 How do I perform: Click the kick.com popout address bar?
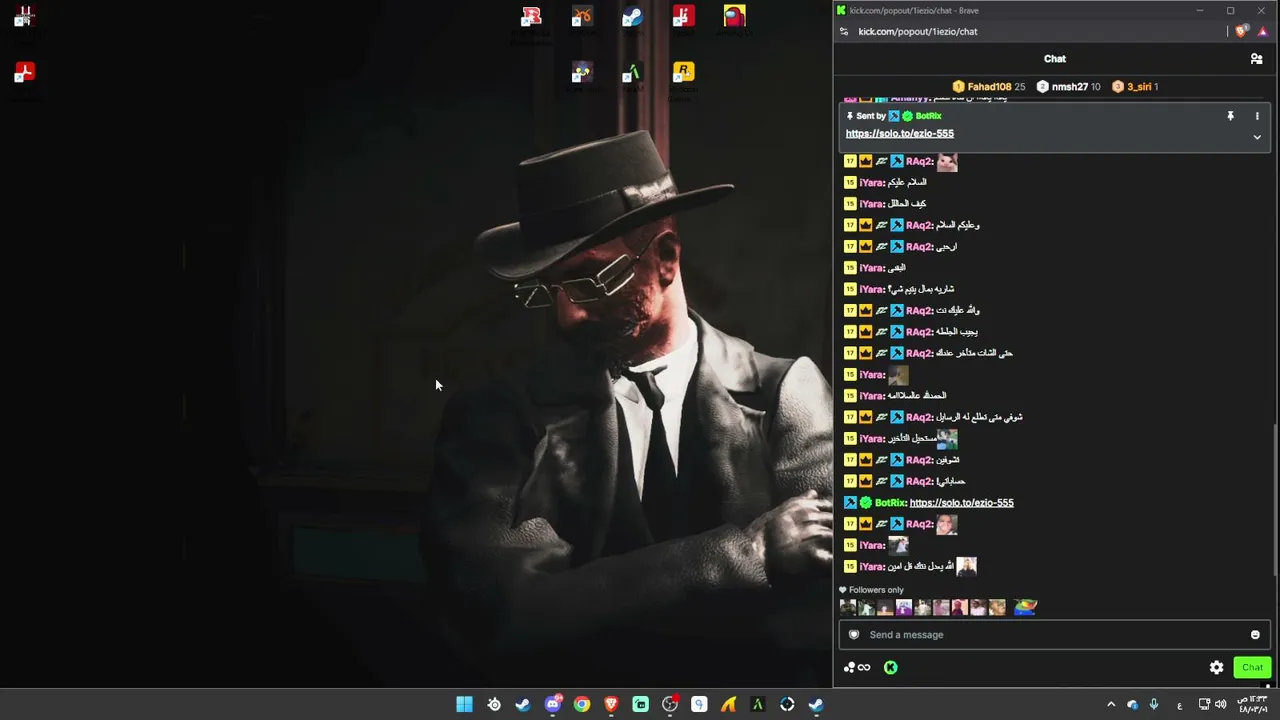coord(918,32)
